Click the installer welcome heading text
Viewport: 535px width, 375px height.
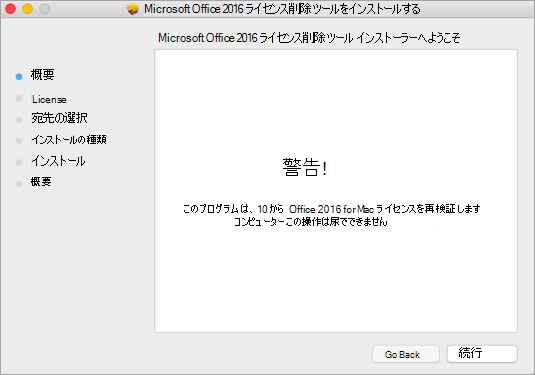click(x=309, y=38)
